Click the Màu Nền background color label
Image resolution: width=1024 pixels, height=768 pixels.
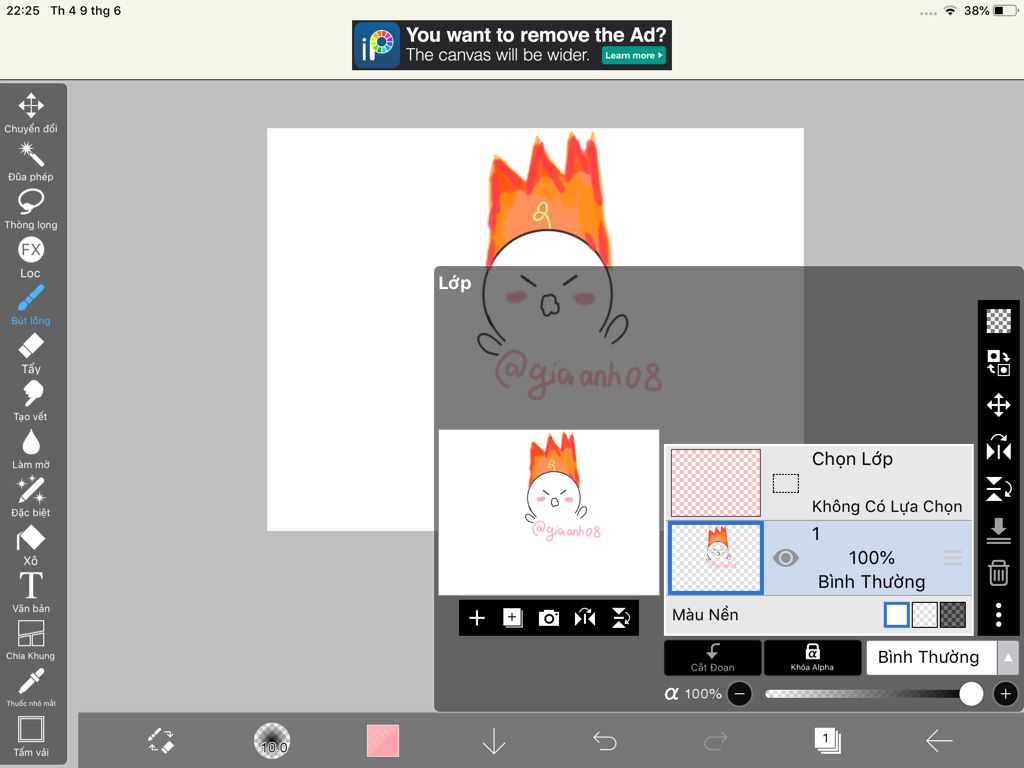705,615
